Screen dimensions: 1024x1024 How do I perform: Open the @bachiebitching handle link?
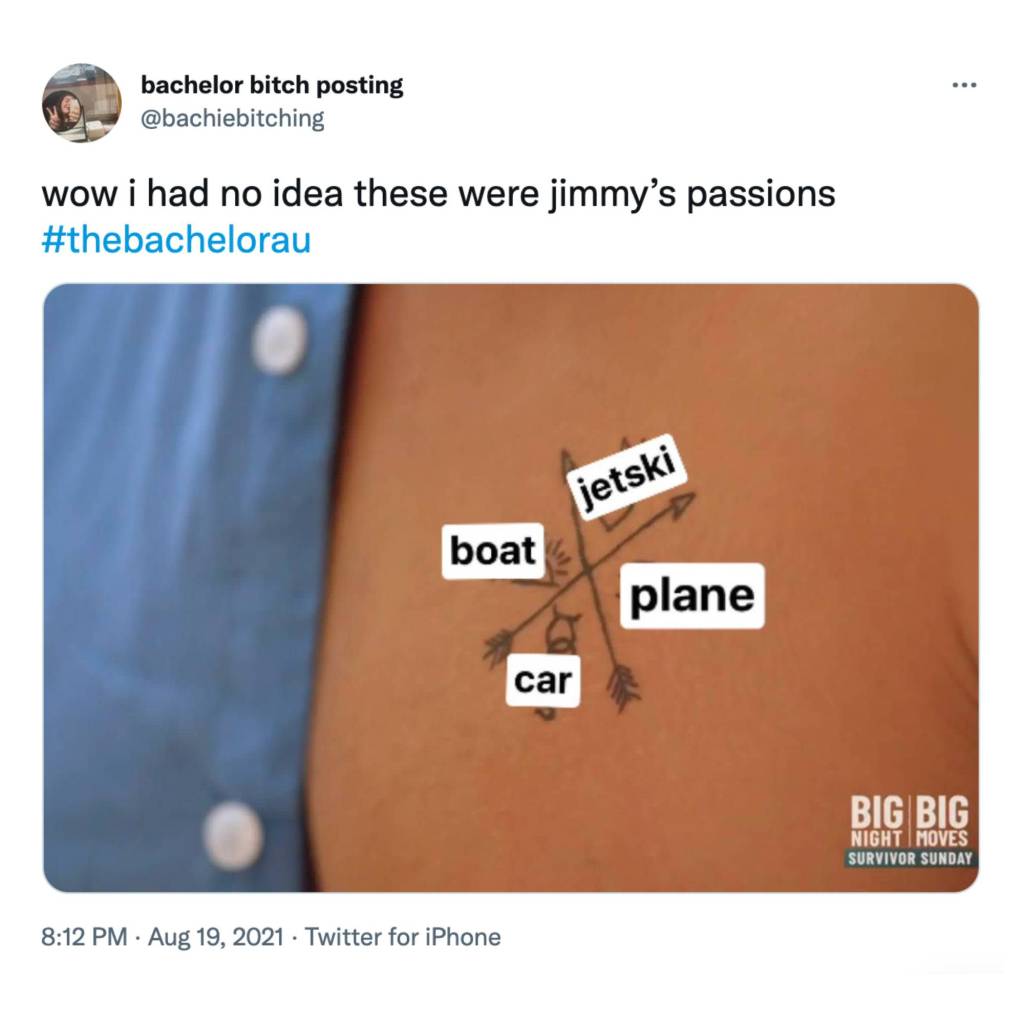[x=232, y=118]
